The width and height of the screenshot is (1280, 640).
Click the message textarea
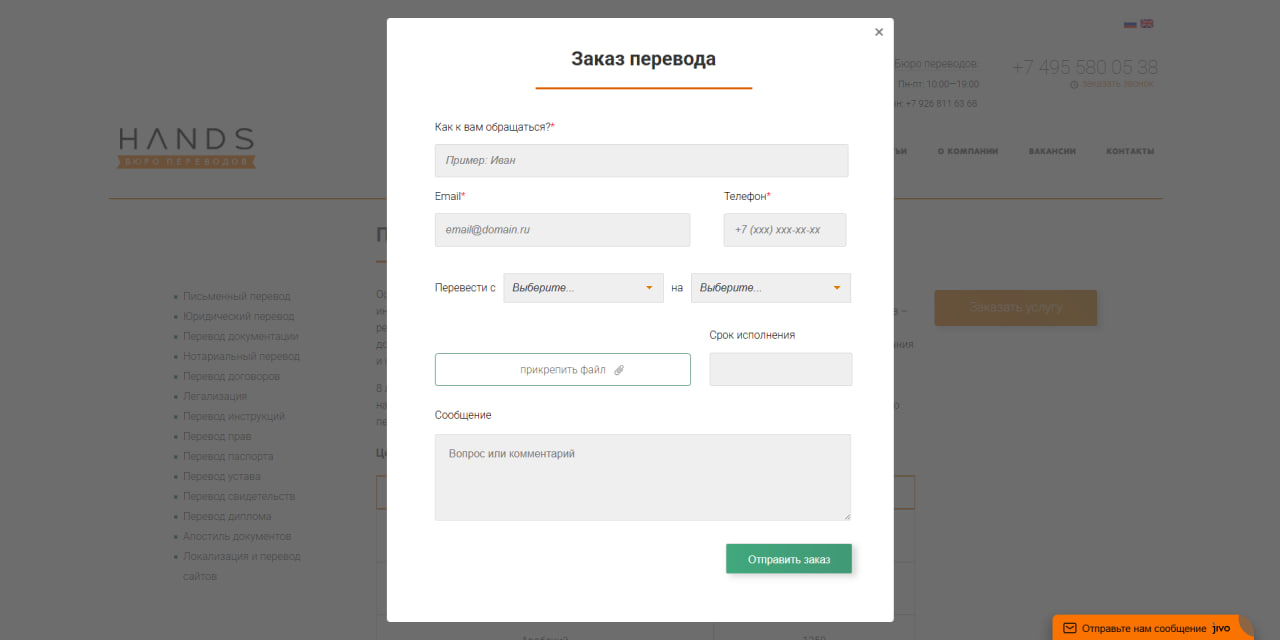tap(642, 477)
